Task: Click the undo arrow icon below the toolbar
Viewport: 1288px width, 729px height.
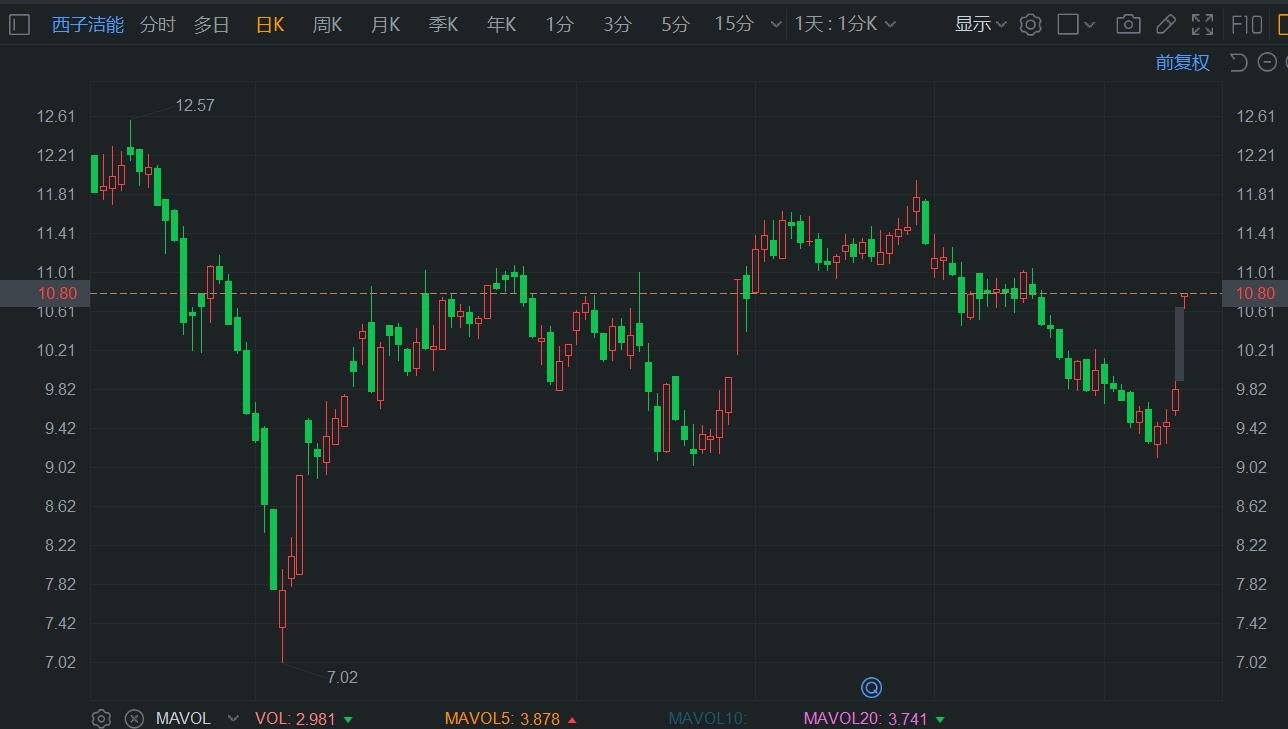Action: (1238, 63)
